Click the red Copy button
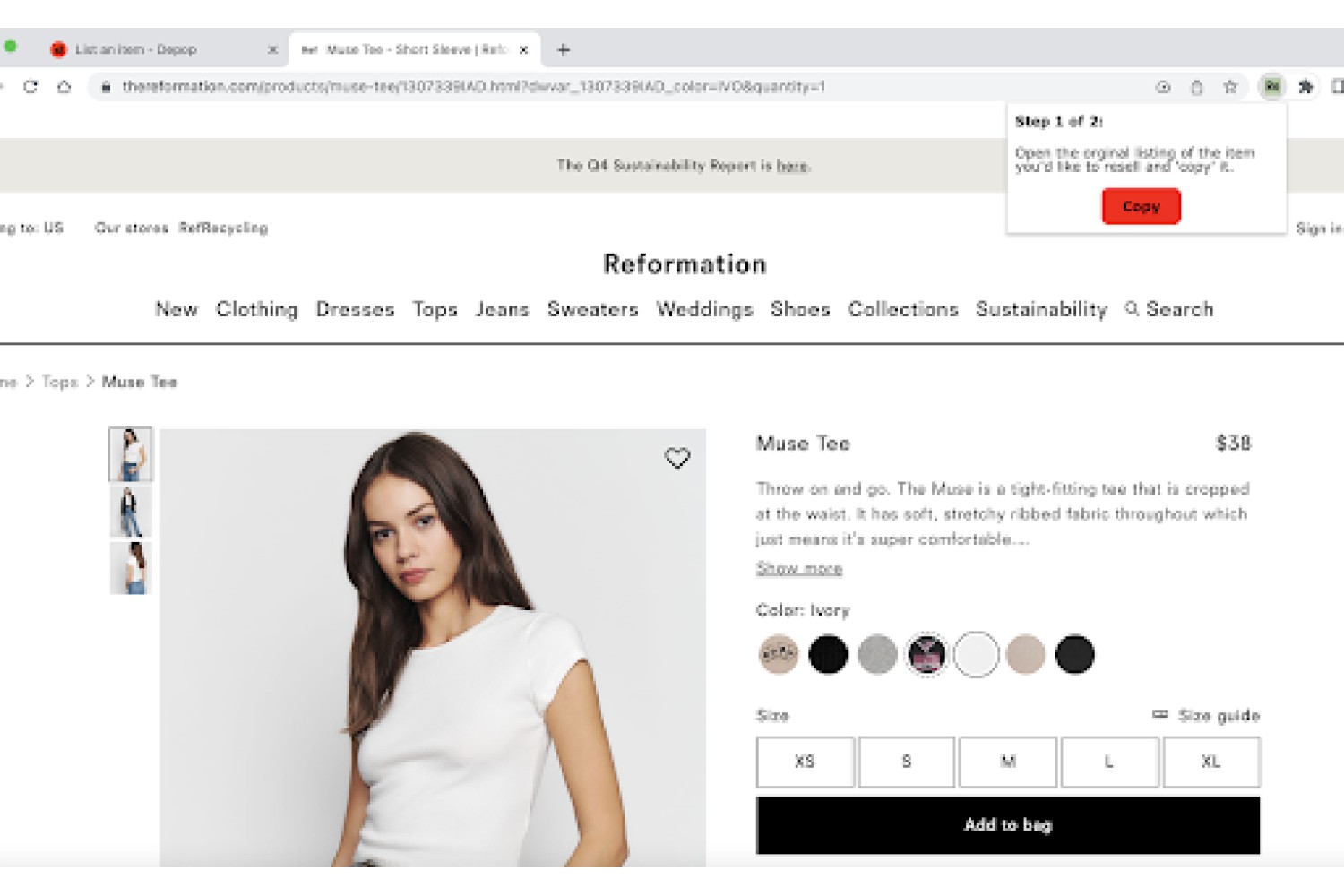Viewport: 1344px width, 896px height. point(1141,206)
